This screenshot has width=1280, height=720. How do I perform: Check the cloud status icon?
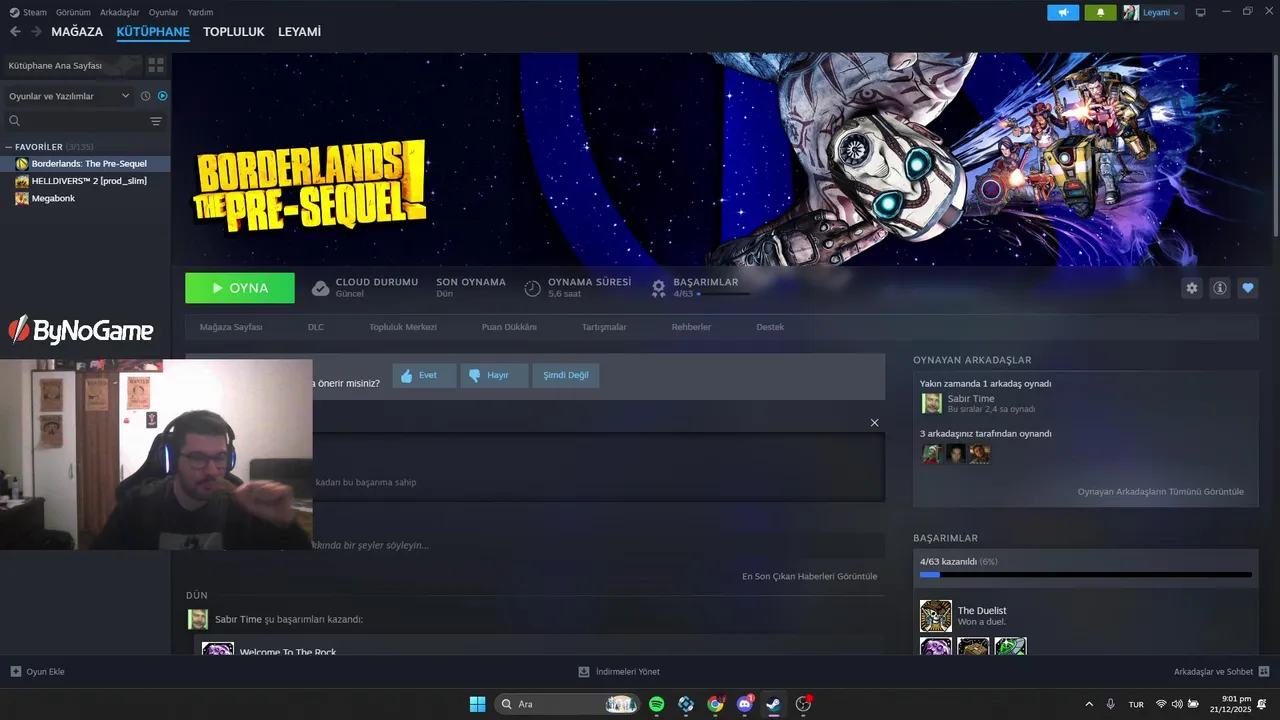pos(320,288)
